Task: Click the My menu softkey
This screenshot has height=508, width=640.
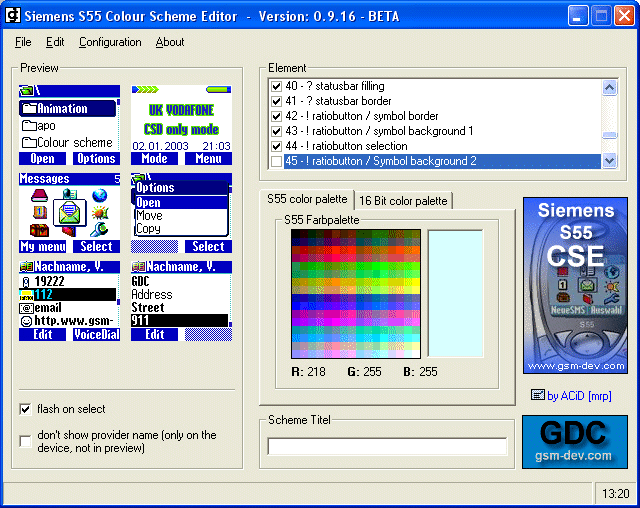Action: [42, 246]
